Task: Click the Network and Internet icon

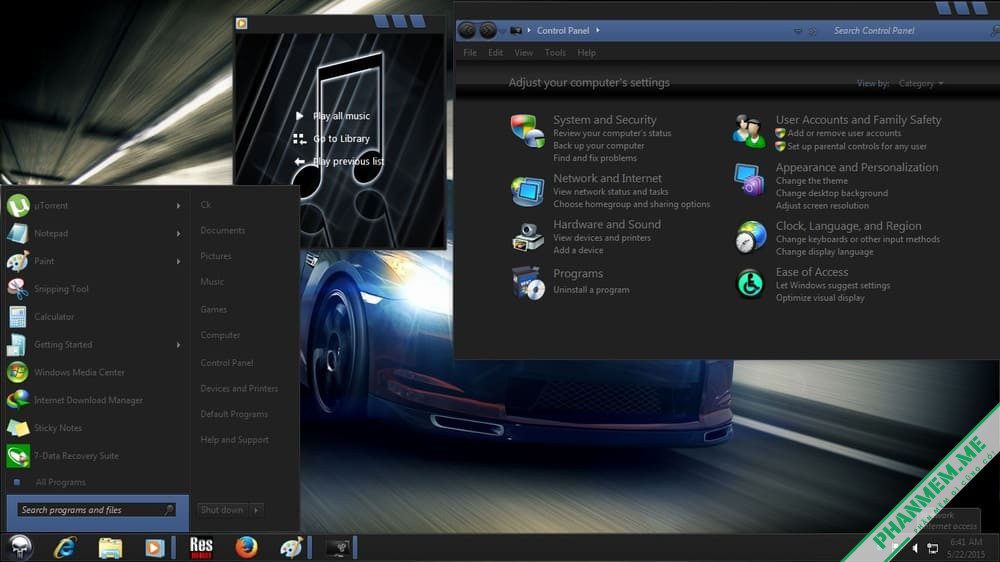Action: point(527,190)
